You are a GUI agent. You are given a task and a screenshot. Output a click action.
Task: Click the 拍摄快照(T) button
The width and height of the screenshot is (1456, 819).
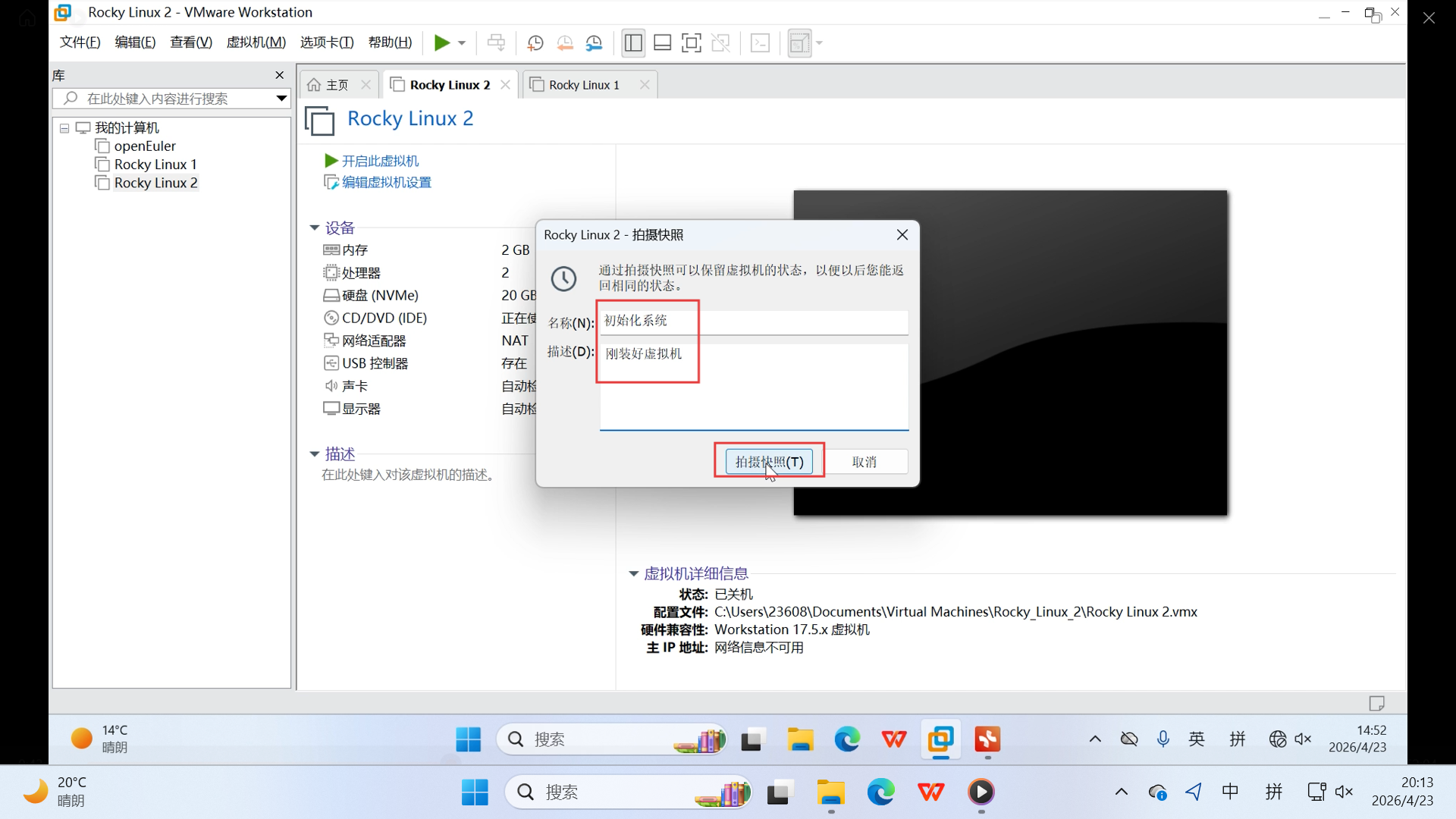coord(768,462)
